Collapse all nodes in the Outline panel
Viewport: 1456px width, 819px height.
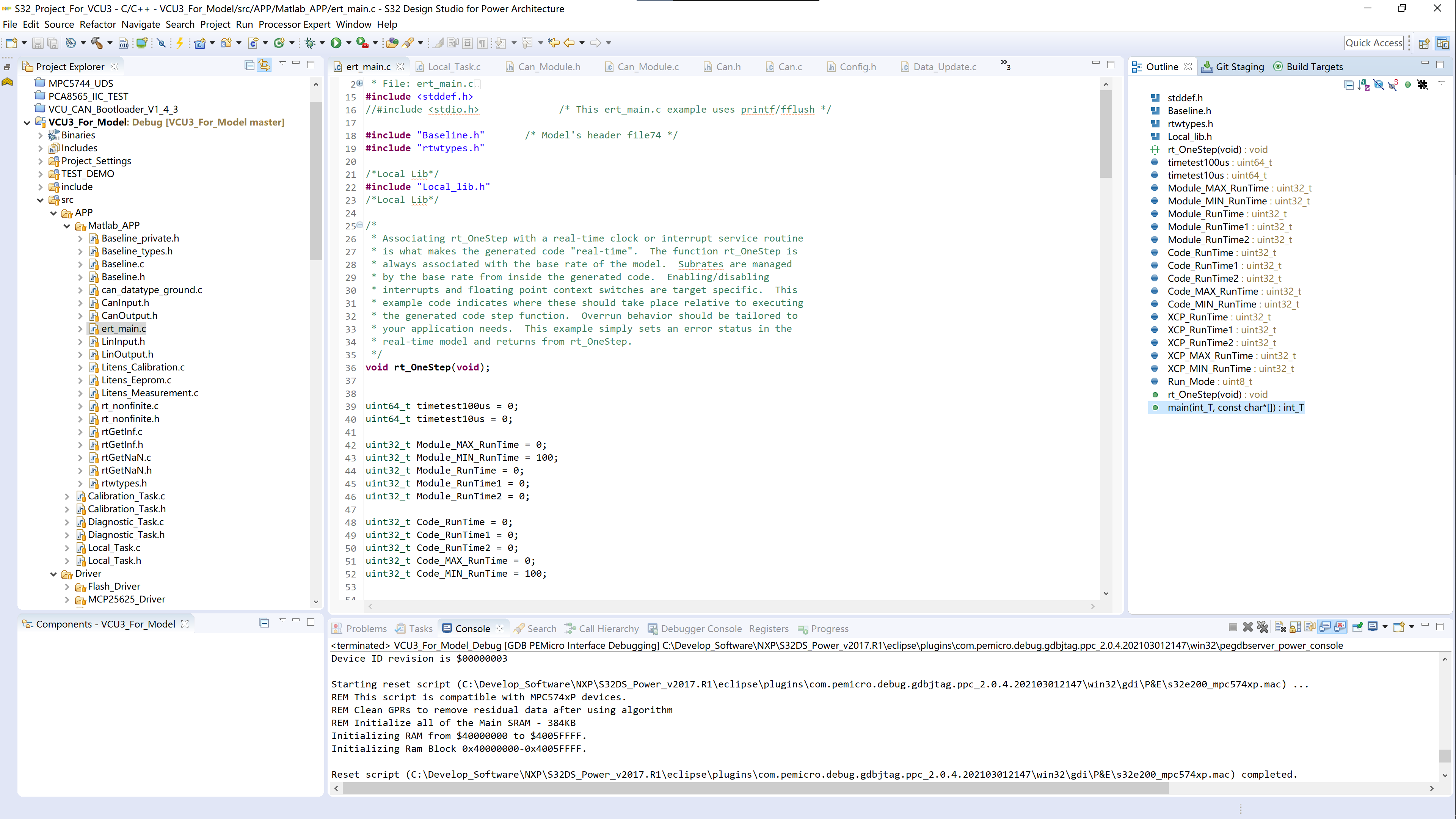1349,85
